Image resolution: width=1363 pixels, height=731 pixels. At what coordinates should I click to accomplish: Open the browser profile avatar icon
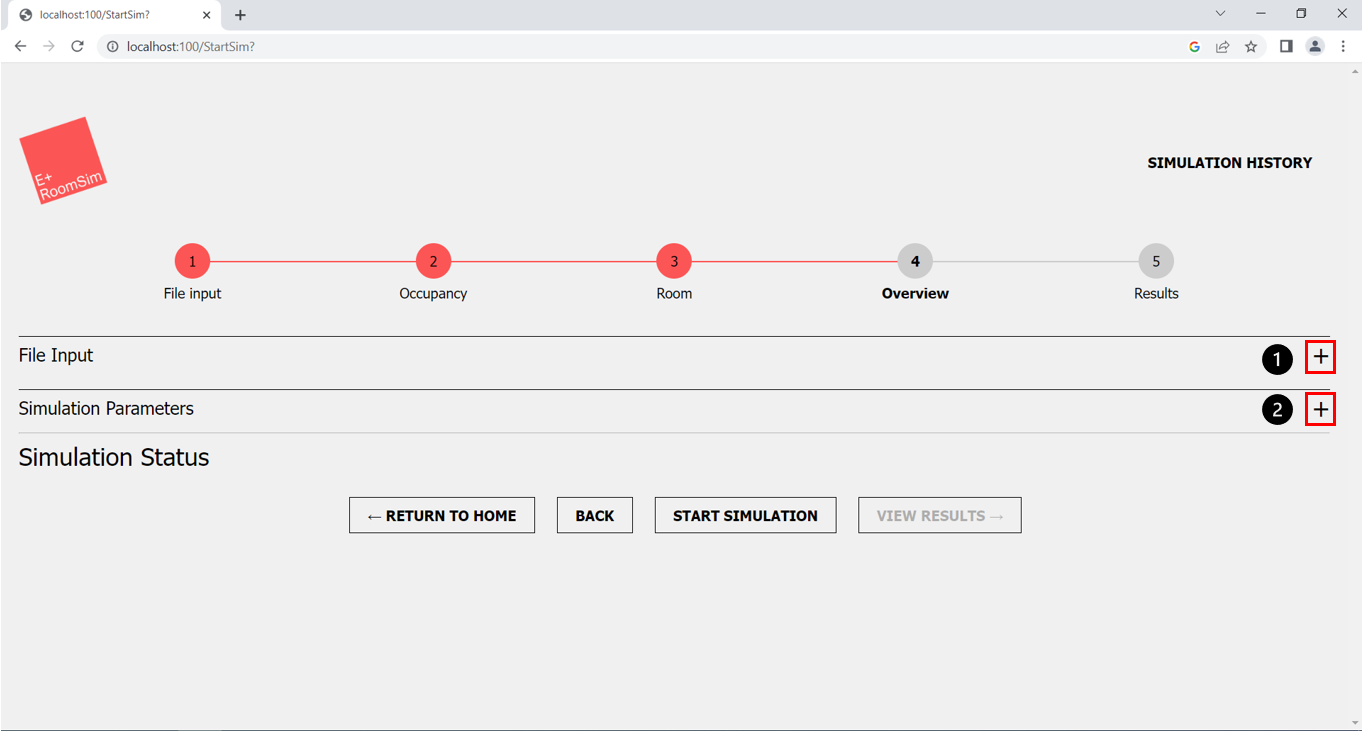click(x=1315, y=47)
